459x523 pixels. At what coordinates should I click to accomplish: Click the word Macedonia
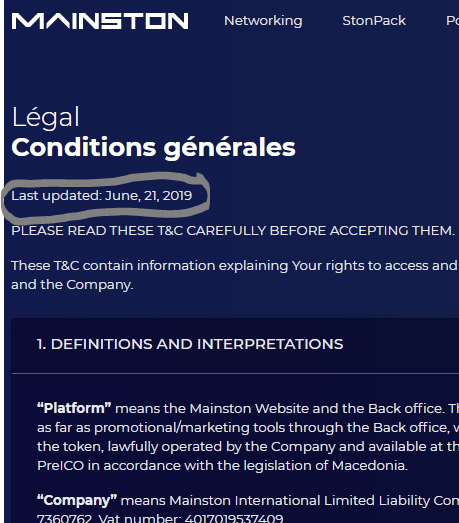click(370, 465)
